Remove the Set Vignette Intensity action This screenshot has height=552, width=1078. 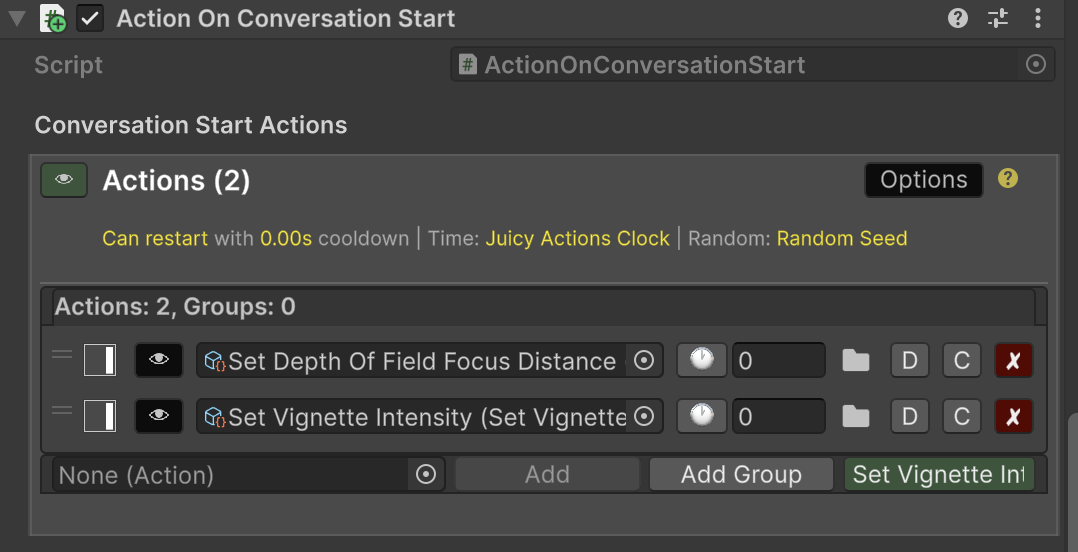[x=1013, y=416]
